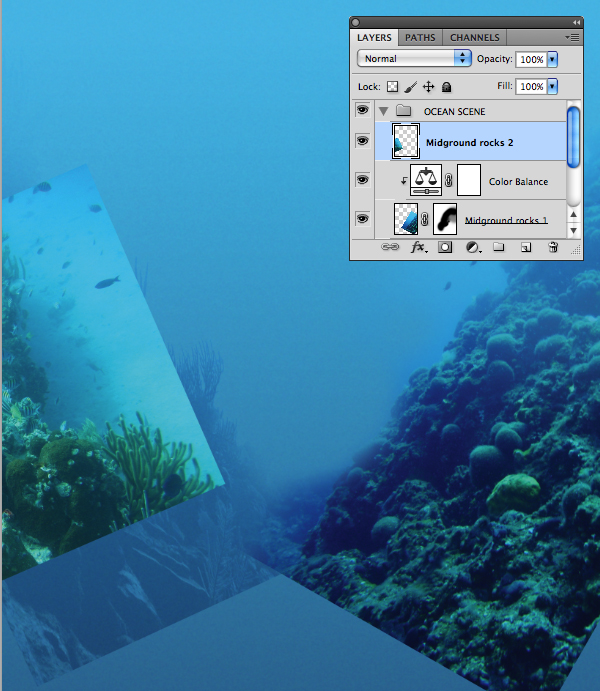This screenshot has height=691, width=600.
Task: Switch to the CHANNELS tab
Action: pos(474,38)
